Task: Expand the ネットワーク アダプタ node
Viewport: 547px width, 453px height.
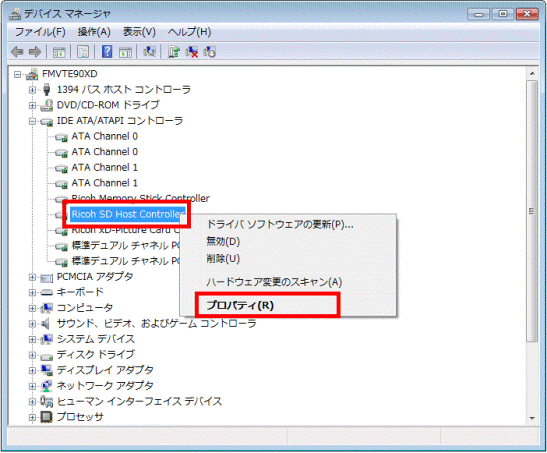Action: (x=32, y=386)
